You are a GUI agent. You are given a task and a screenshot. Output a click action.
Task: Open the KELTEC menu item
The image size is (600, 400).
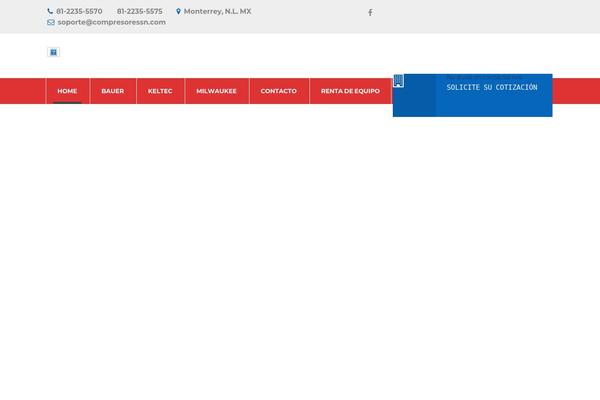tap(160, 91)
